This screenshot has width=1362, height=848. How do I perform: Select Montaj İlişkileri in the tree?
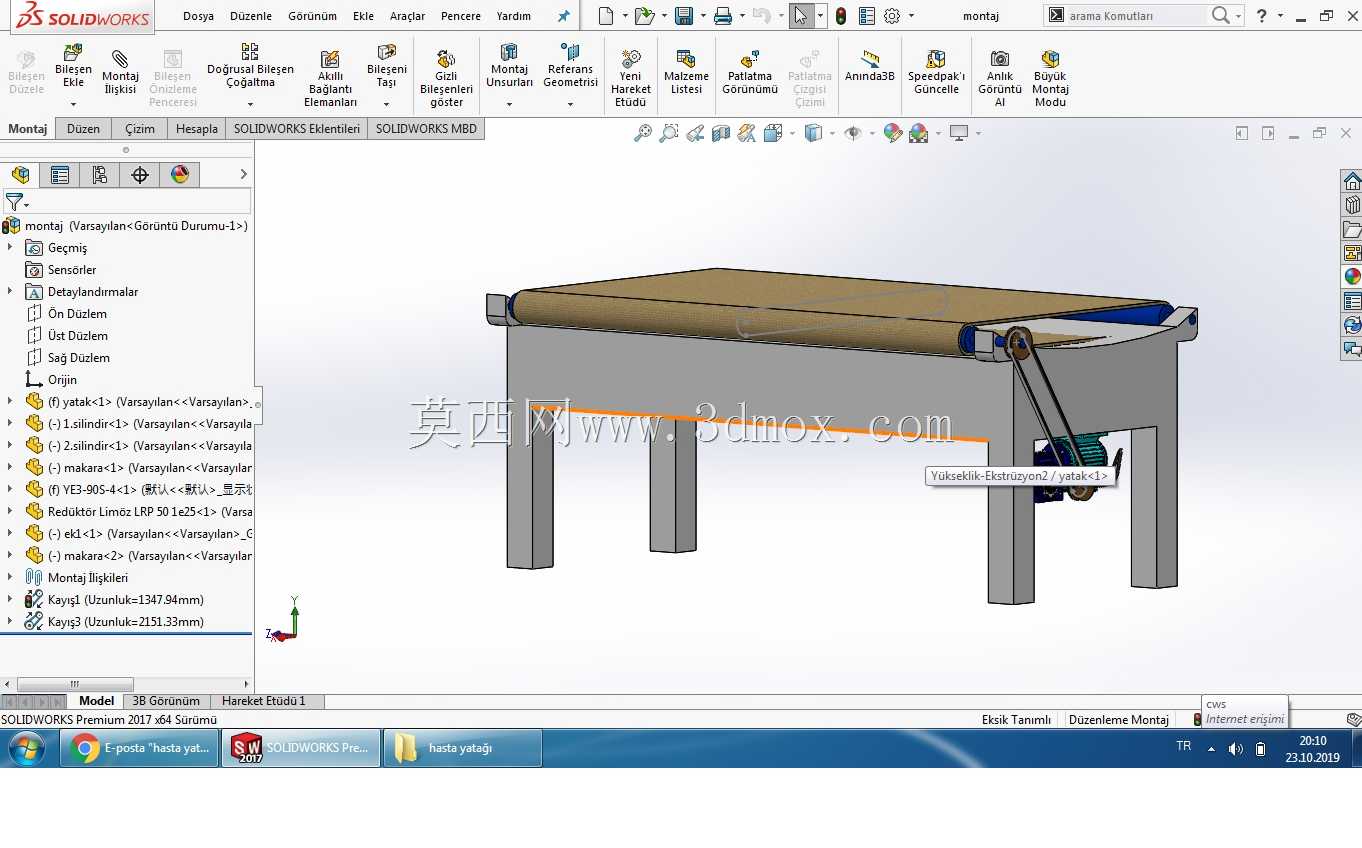[88, 577]
